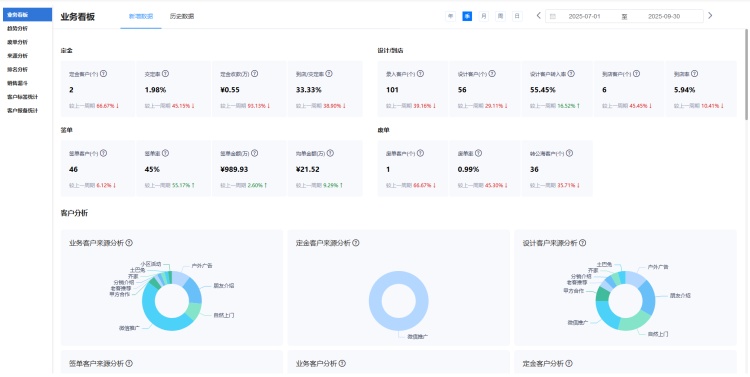Open help icon beside 签单客户来源分析 title
The height and width of the screenshot is (377, 750).
click(129, 364)
